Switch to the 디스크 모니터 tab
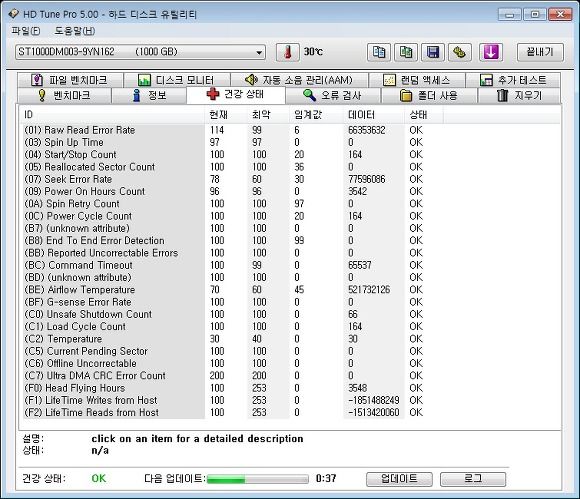This screenshot has height=499, width=580. coord(176,80)
